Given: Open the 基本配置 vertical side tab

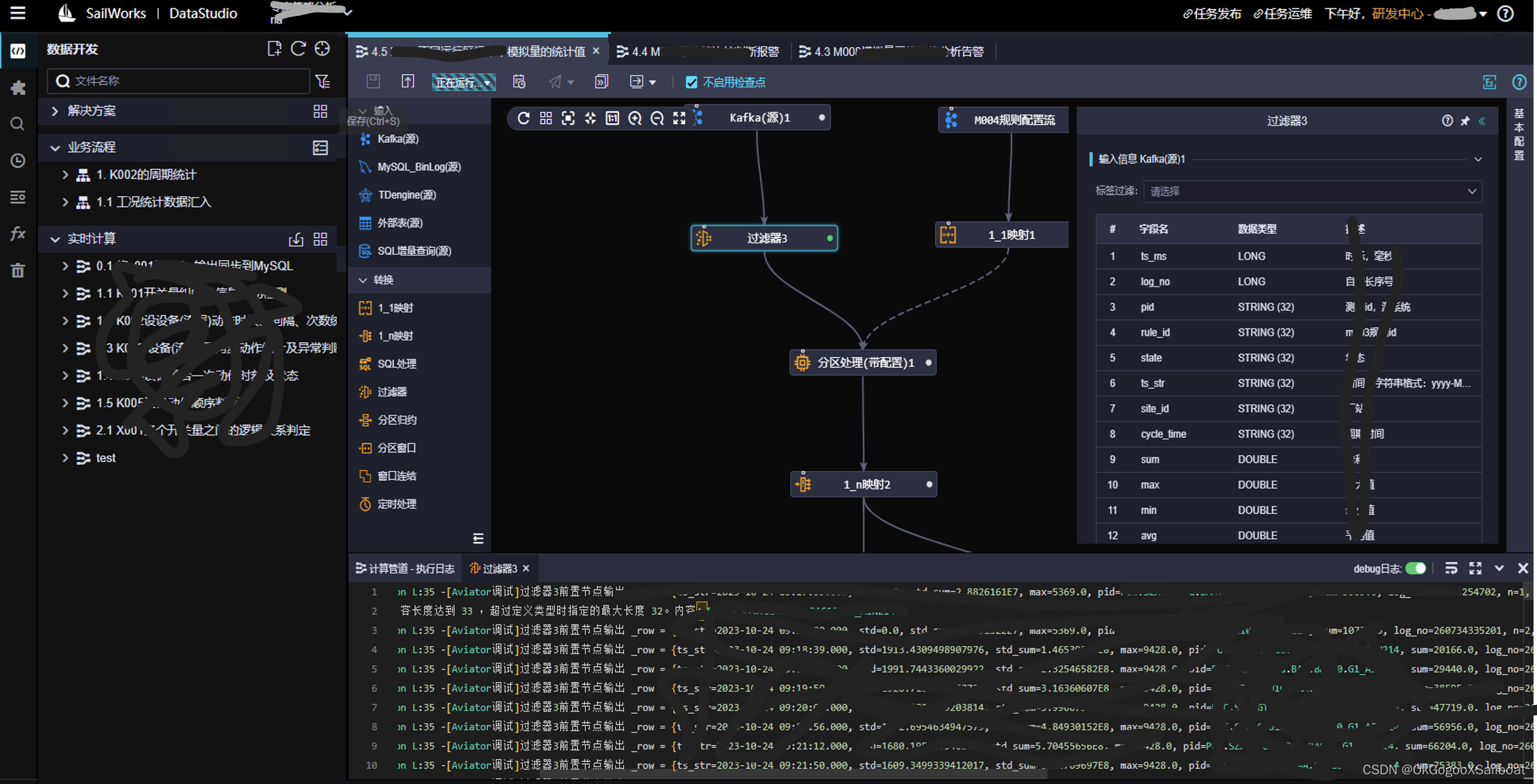Looking at the screenshot, I should tap(1519, 134).
